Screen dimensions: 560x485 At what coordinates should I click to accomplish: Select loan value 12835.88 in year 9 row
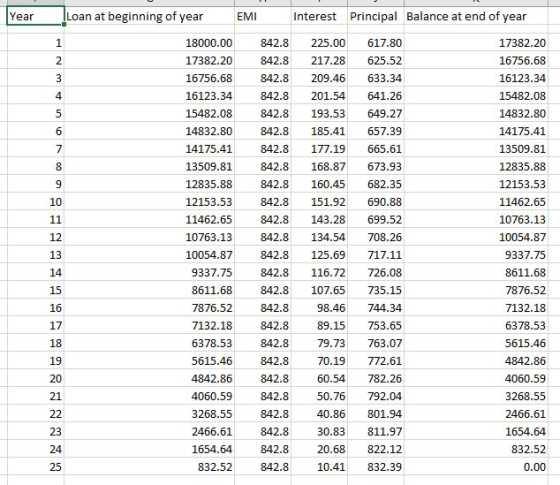click(149, 184)
